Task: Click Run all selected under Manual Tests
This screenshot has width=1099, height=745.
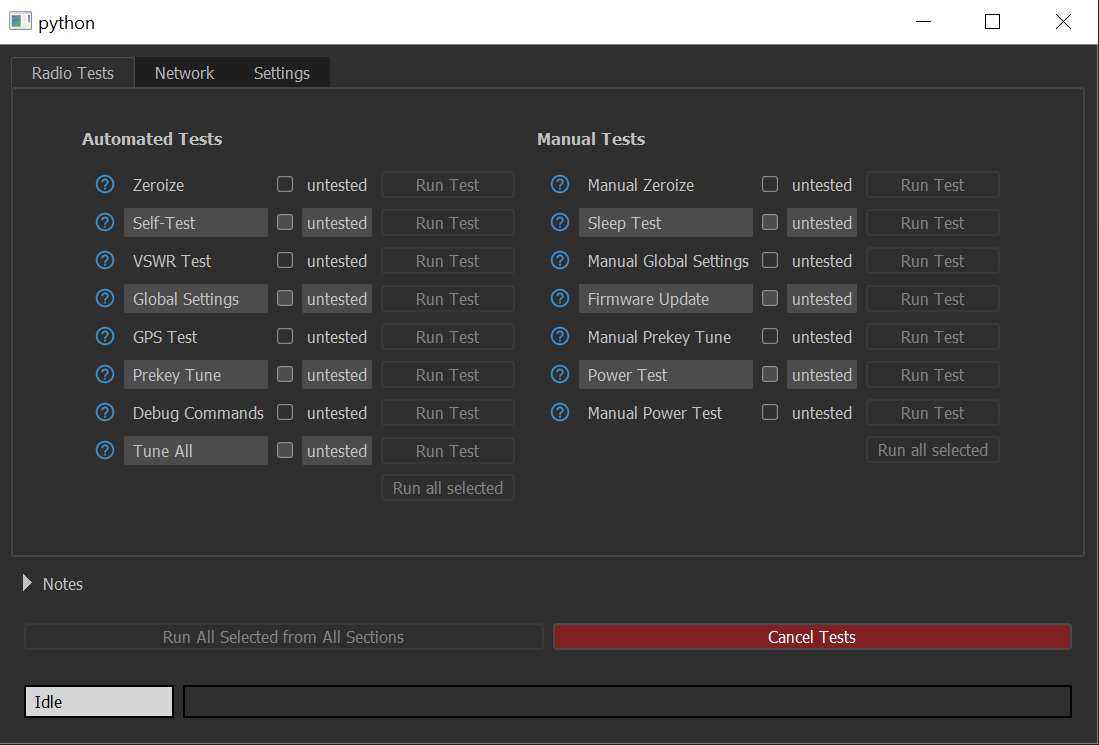Action: tap(932, 450)
